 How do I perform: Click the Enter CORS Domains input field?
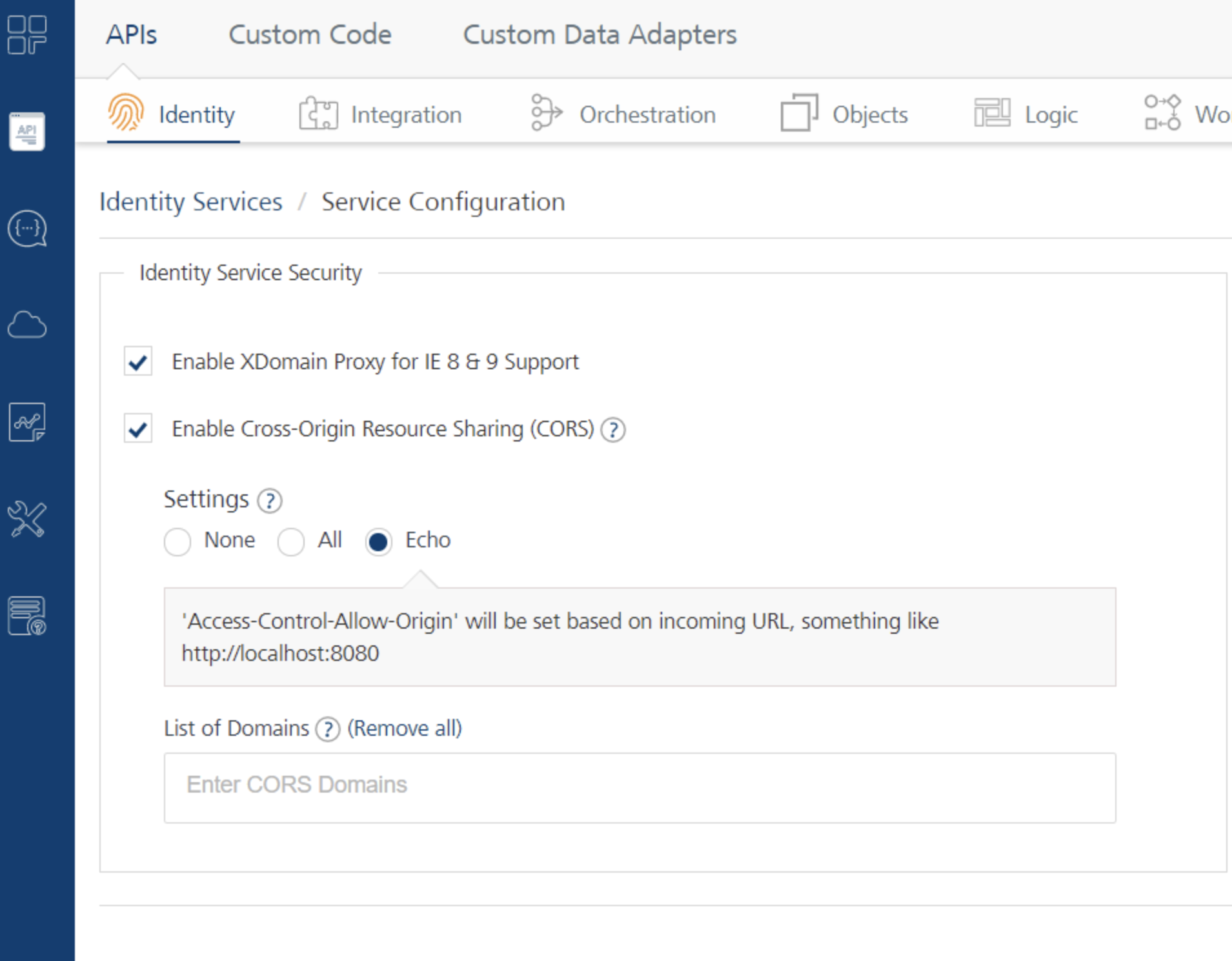[640, 787]
